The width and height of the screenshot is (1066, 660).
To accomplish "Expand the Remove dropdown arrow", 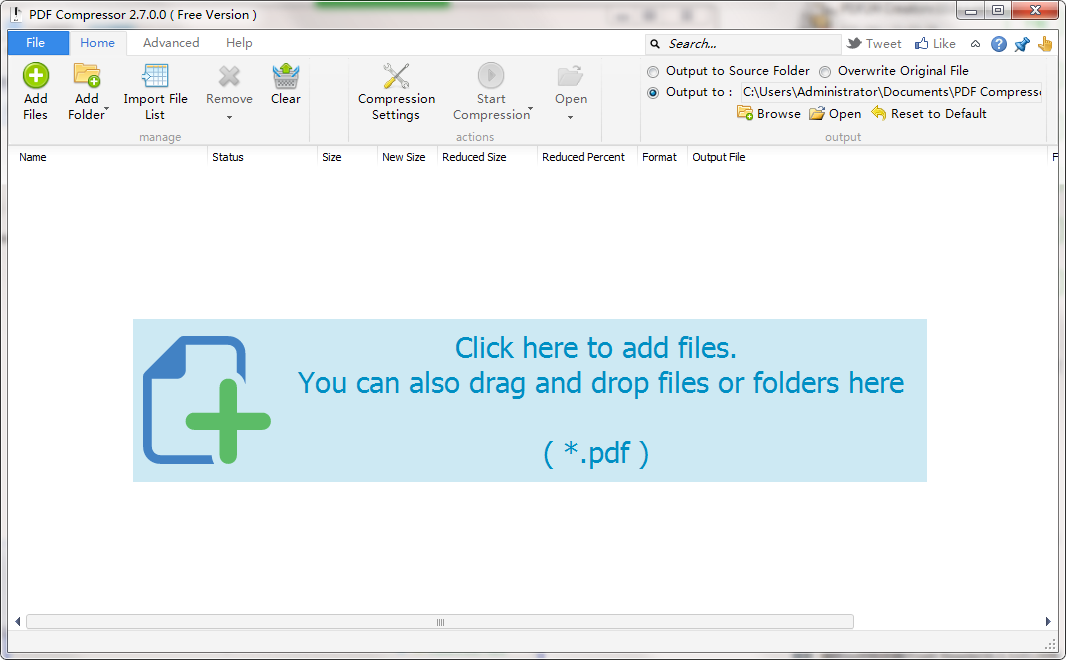I will click(x=229, y=116).
